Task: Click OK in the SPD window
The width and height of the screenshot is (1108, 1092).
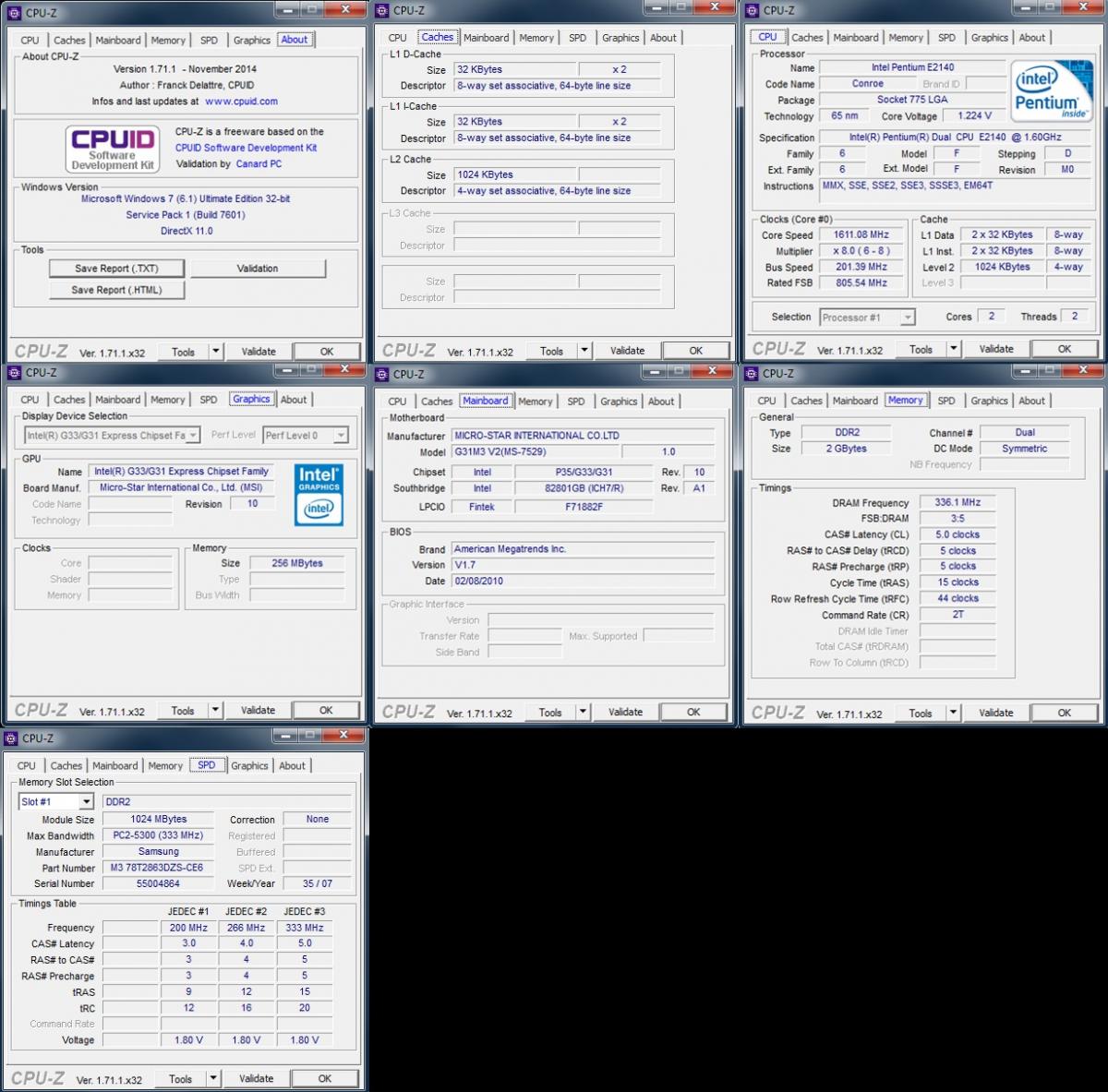Action: [x=324, y=1078]
